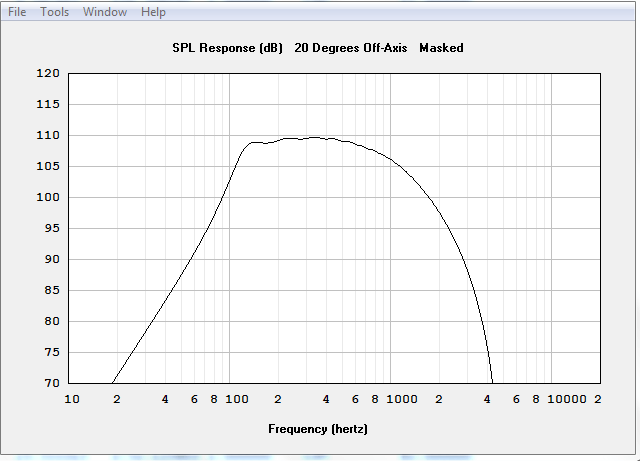Click the 95 value on the dB axis
The image size is (640, 461).
click(x=52, y=228)
